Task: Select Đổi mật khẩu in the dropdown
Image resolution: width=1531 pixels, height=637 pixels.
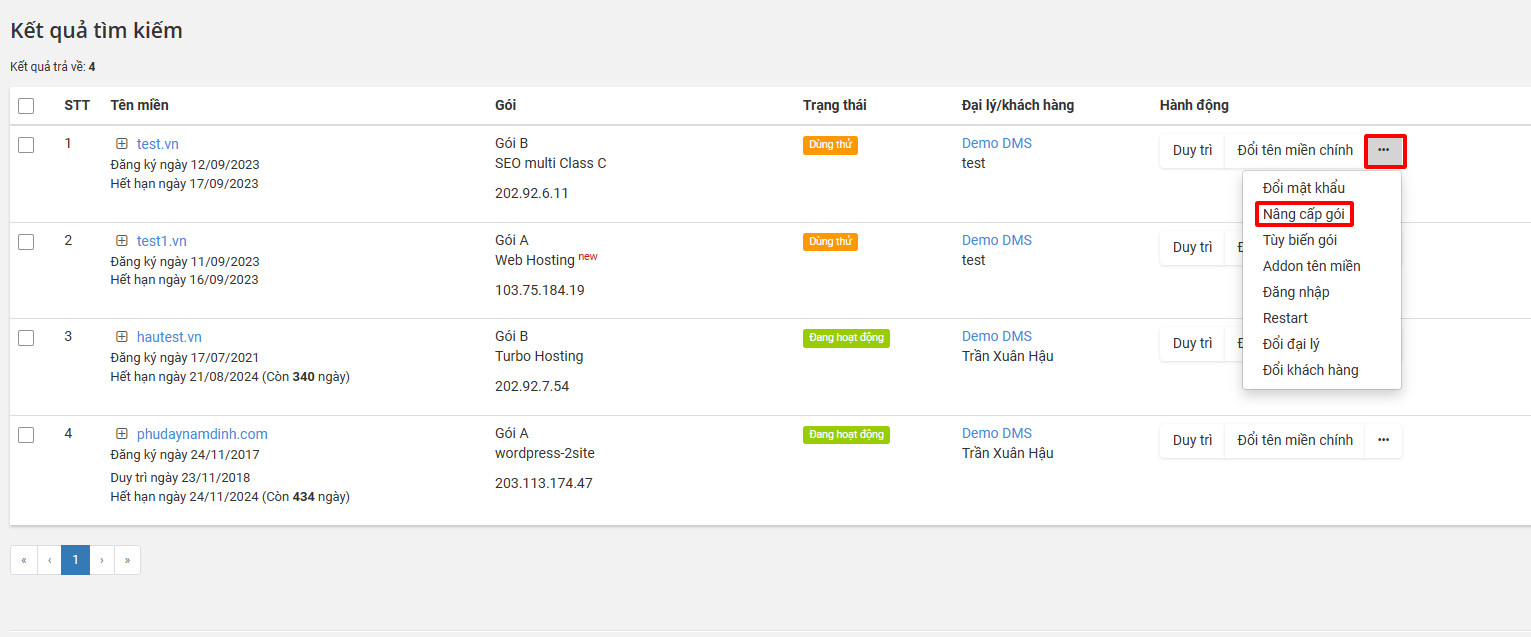Action: (1304, 188)
